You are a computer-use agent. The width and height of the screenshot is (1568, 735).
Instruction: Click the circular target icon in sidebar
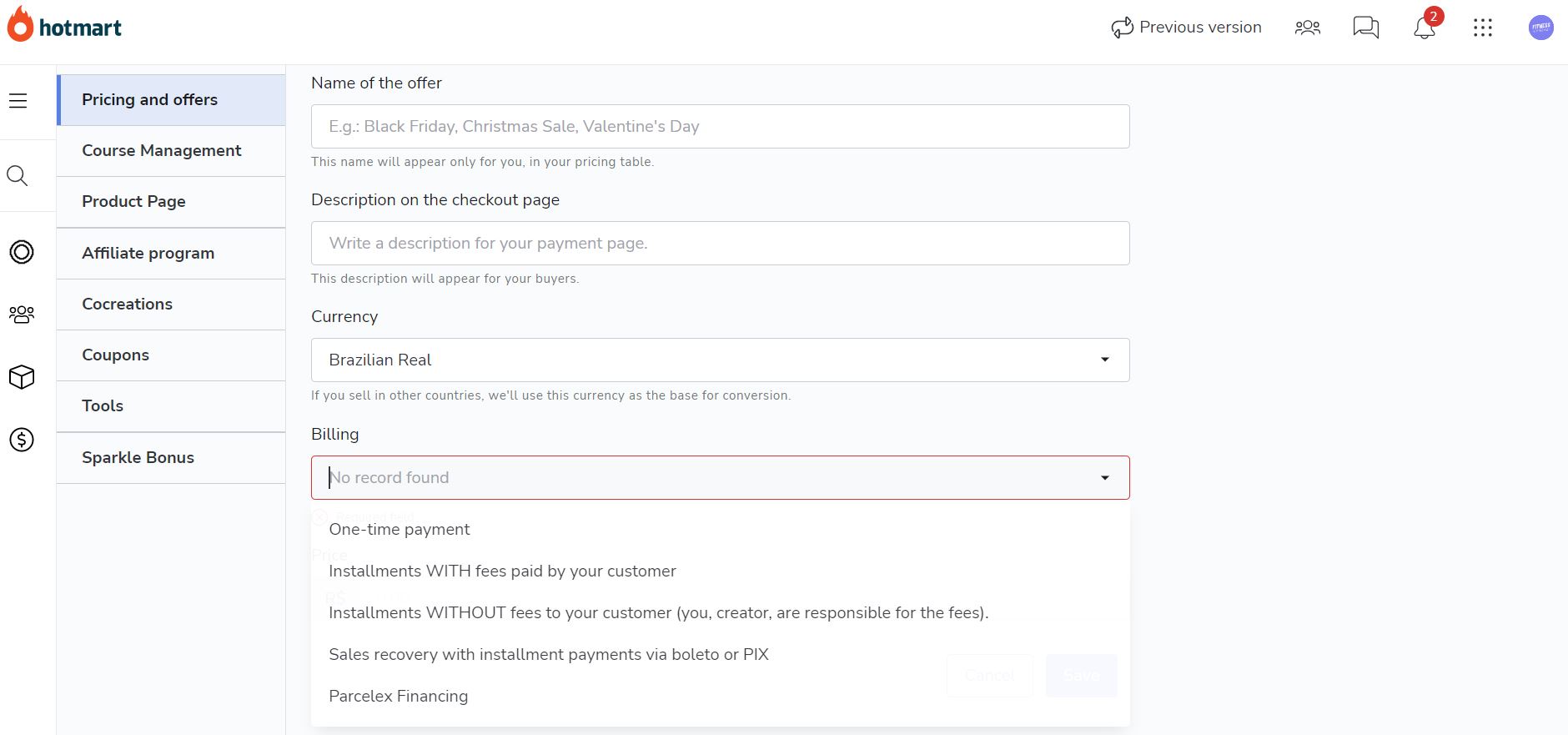22,252
